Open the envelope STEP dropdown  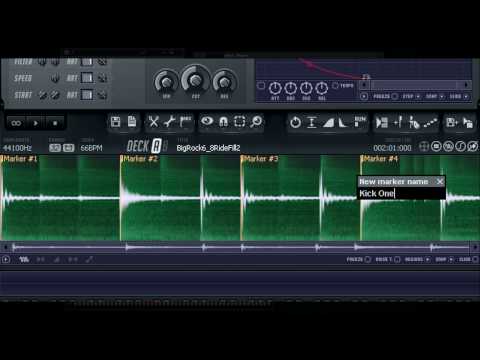pos(412,96)
